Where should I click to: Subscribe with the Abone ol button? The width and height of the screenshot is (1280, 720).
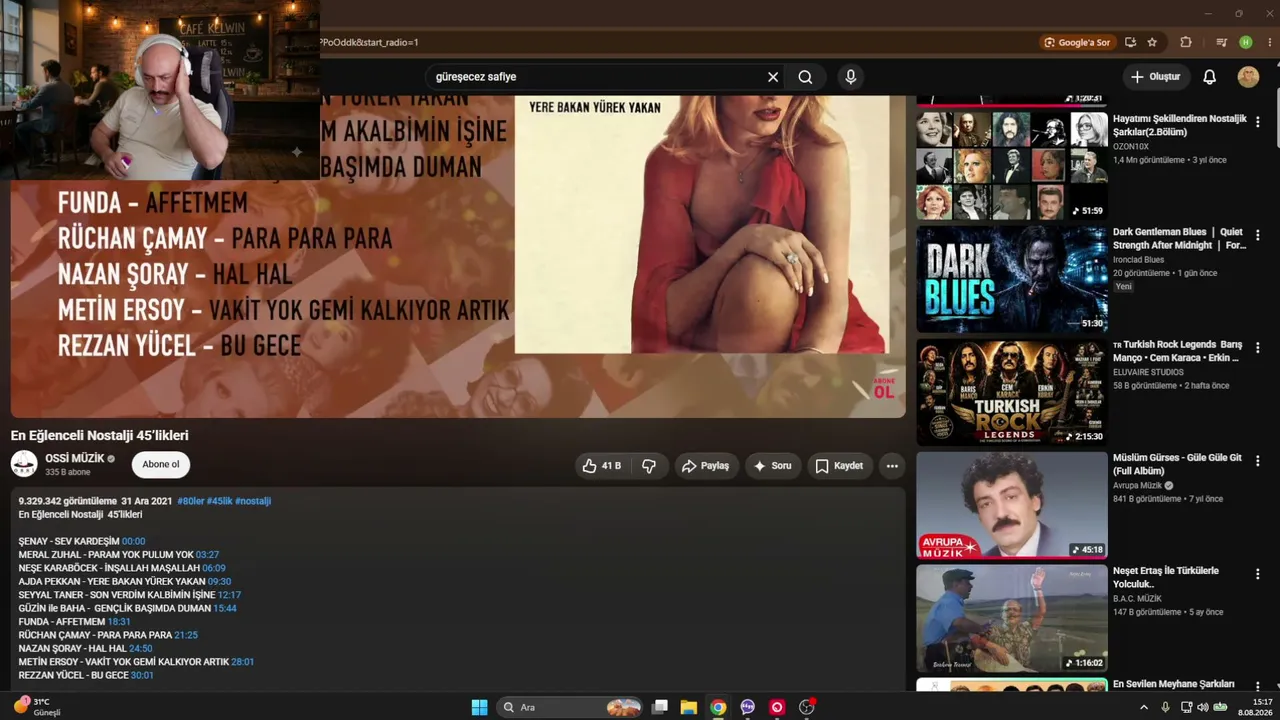[161, 465]
